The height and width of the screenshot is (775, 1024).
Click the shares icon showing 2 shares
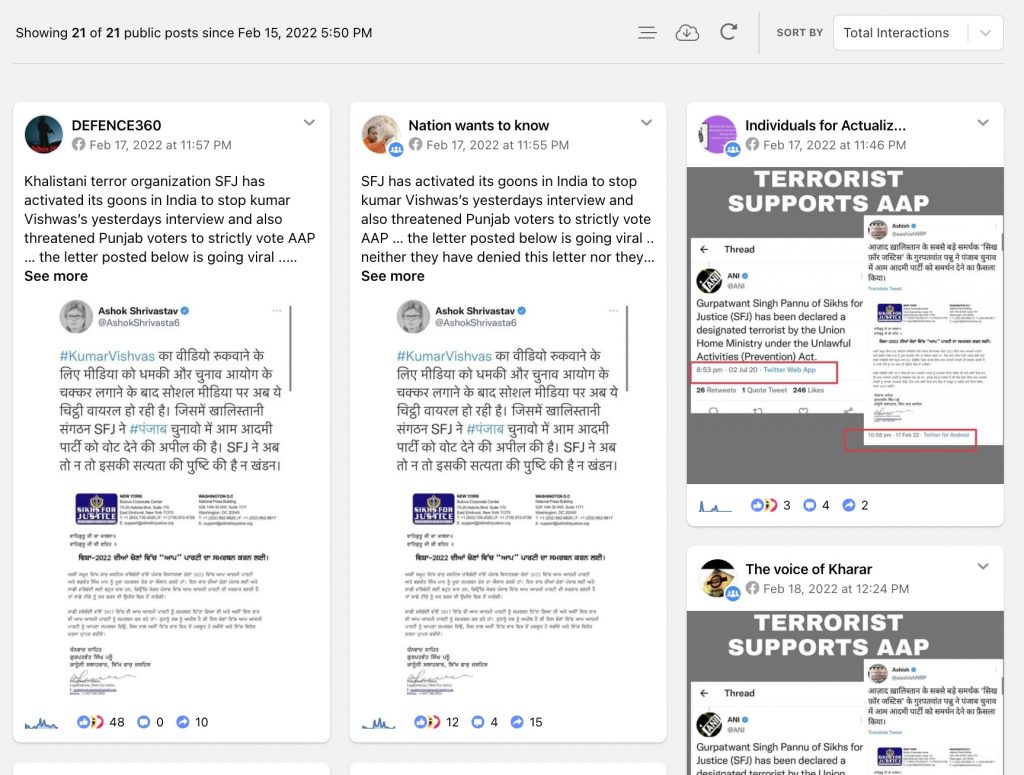click(x=849, y=505)
